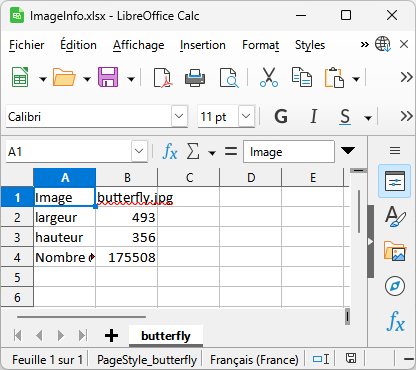The width and height of the screenshot is (416, 370).
Task: Go to previous sheet arrow
Action: click(39, 335)
